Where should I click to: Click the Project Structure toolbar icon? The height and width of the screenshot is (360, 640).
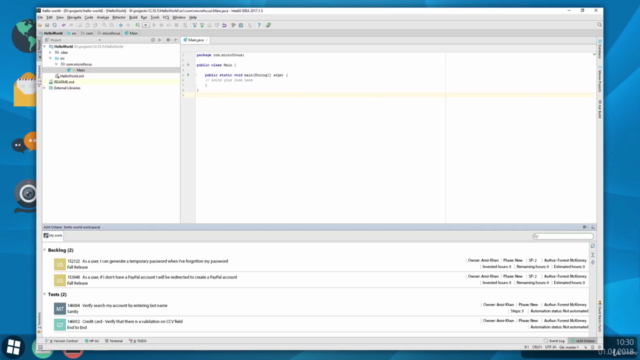click(241, 25)
